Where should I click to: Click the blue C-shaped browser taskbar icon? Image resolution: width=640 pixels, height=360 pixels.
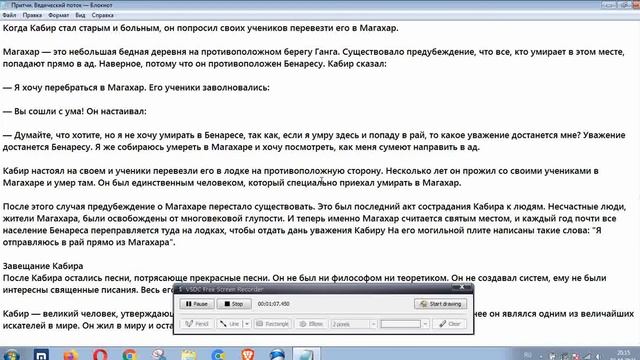[x=218, y=354]
